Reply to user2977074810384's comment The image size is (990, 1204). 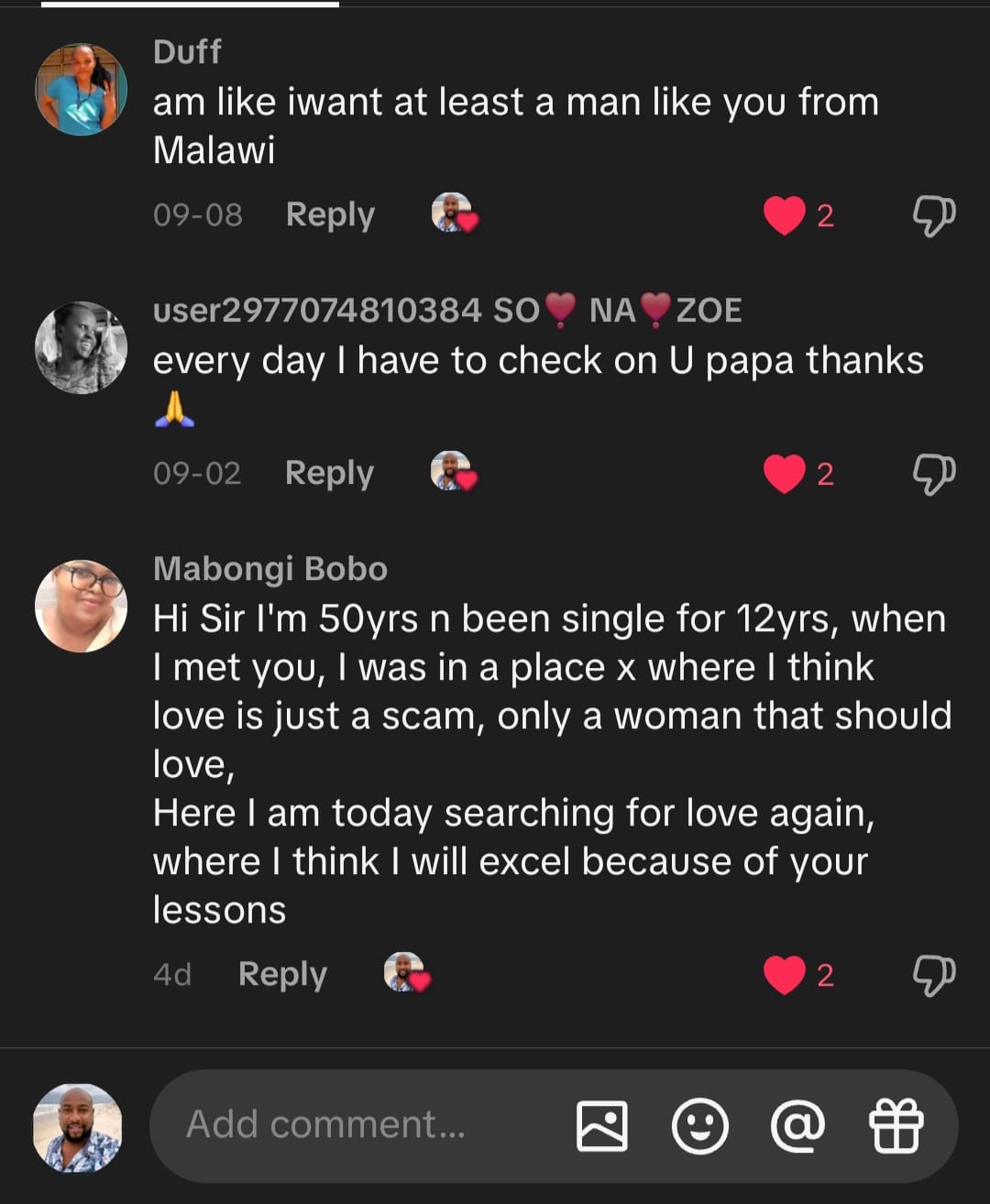coord(329,473)
